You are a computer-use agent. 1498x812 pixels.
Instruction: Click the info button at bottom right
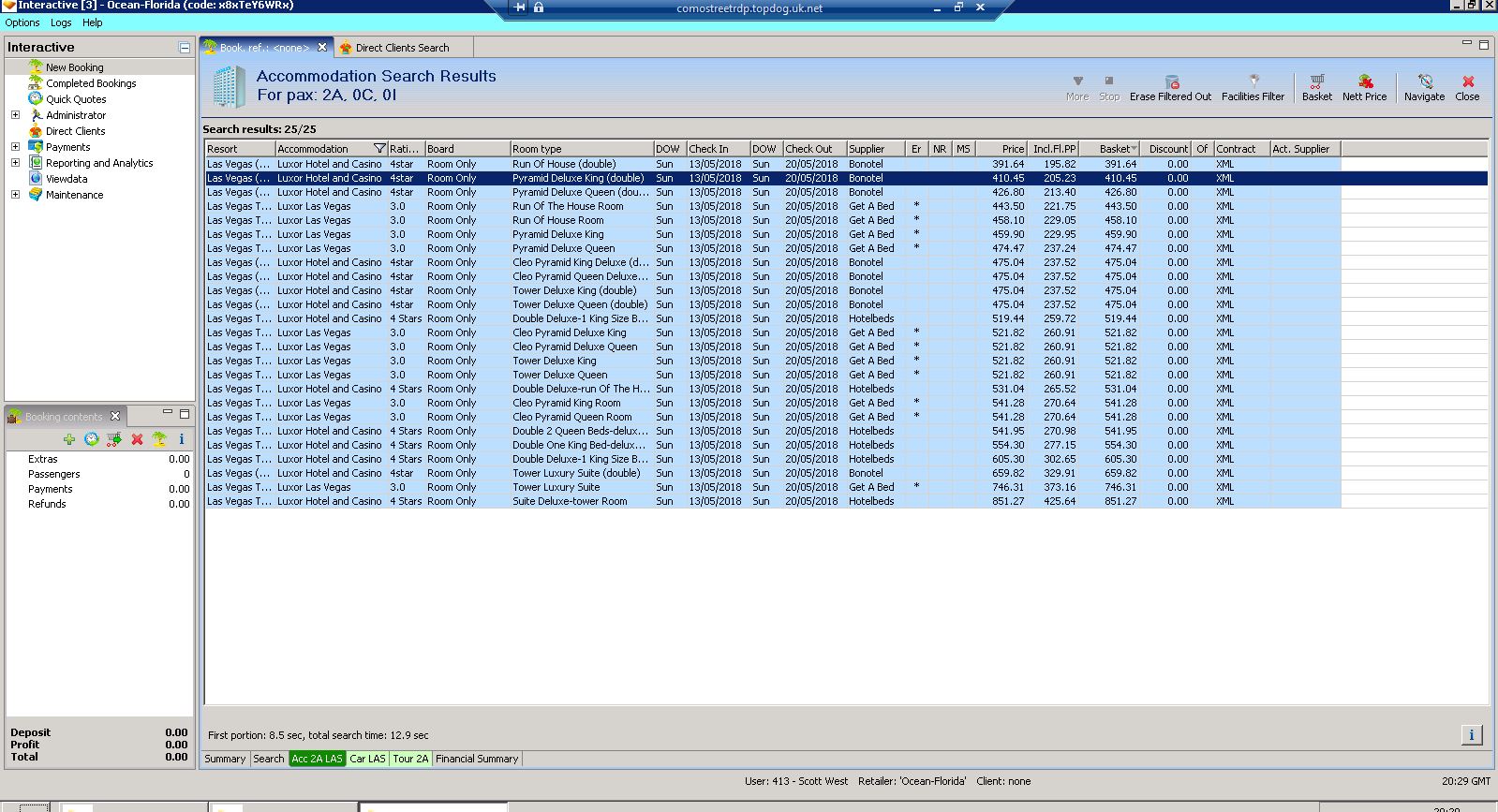pyautogui.click(x=1471, y=735)
